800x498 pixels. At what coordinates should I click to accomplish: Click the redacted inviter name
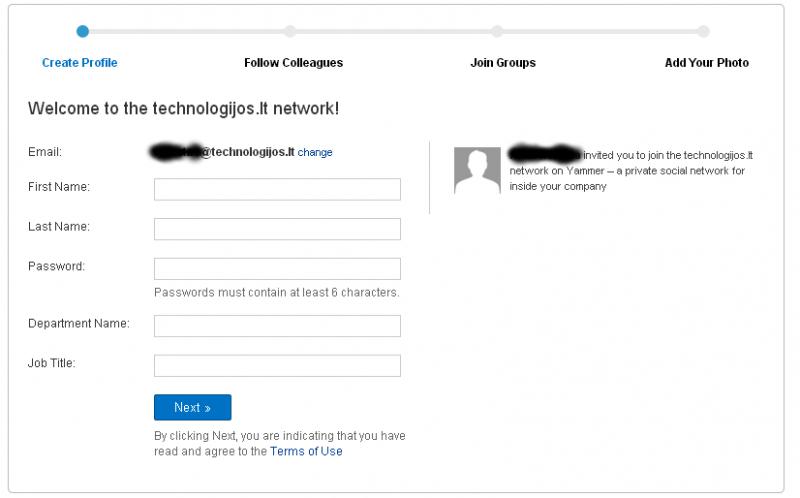pyautogui.click(x=545, y=153)
